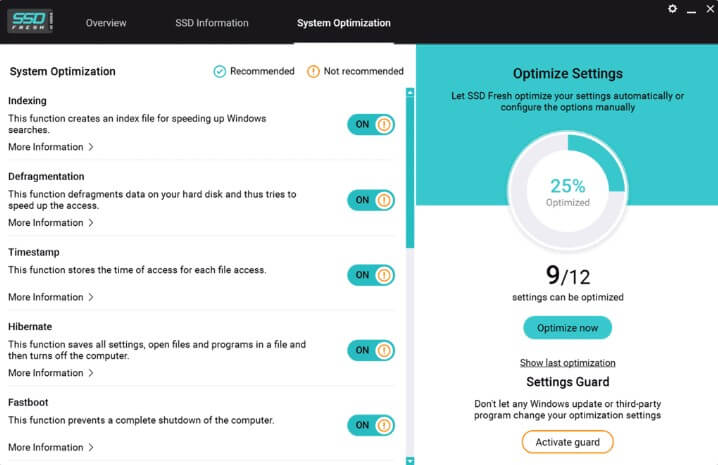
Task: Click the Recommended checkmark legend icon
Action: [x=220, y=71]
